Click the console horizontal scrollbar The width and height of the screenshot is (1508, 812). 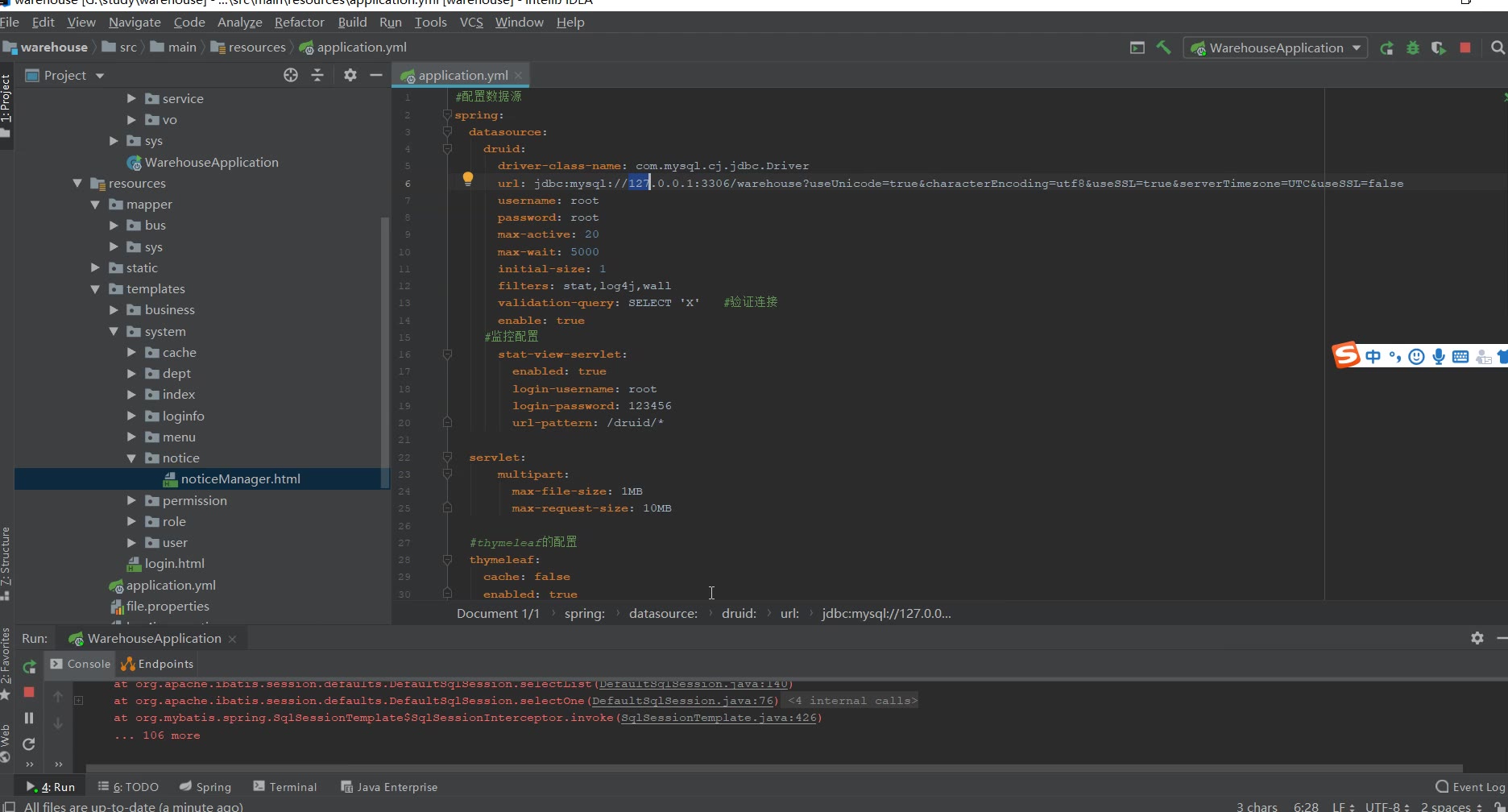[773, 768]
